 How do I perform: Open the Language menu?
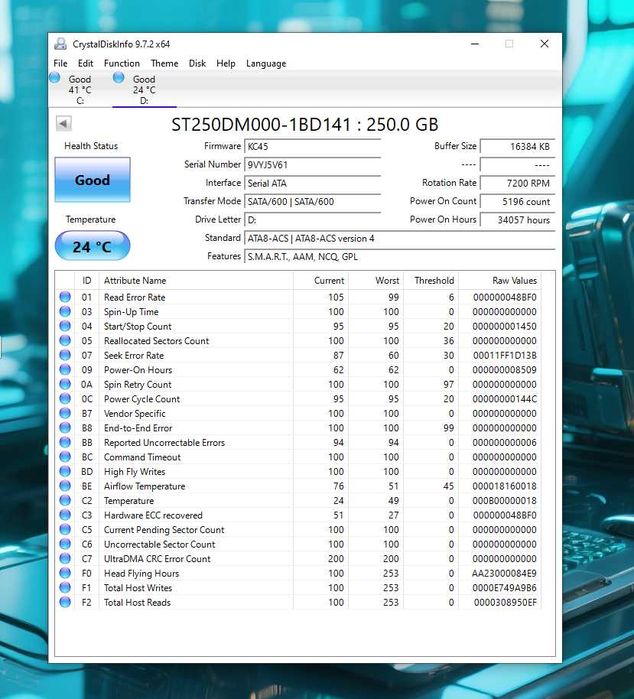pyautogui.click(x=266, y=64)
